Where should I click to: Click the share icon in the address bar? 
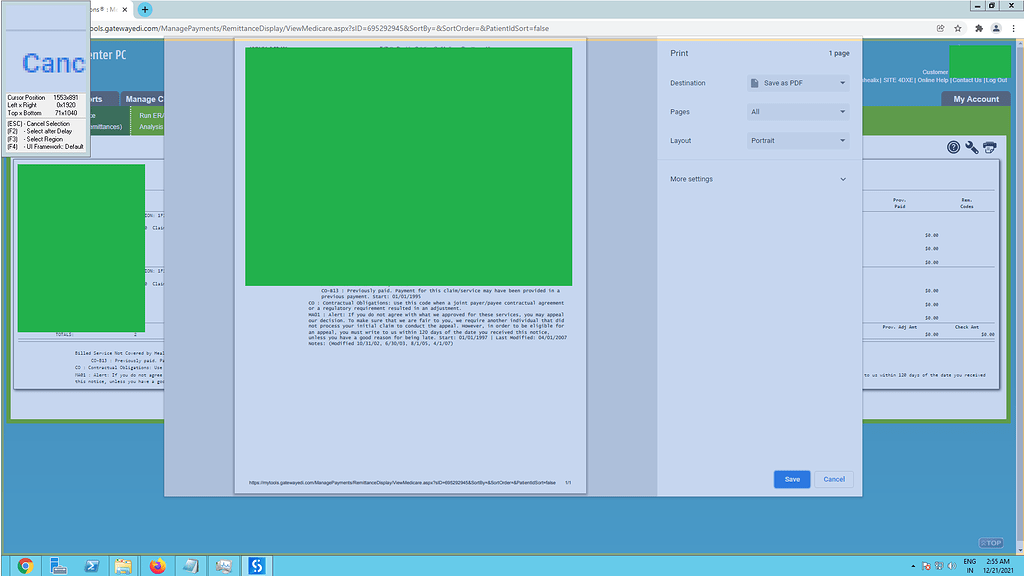coord(940,28)
